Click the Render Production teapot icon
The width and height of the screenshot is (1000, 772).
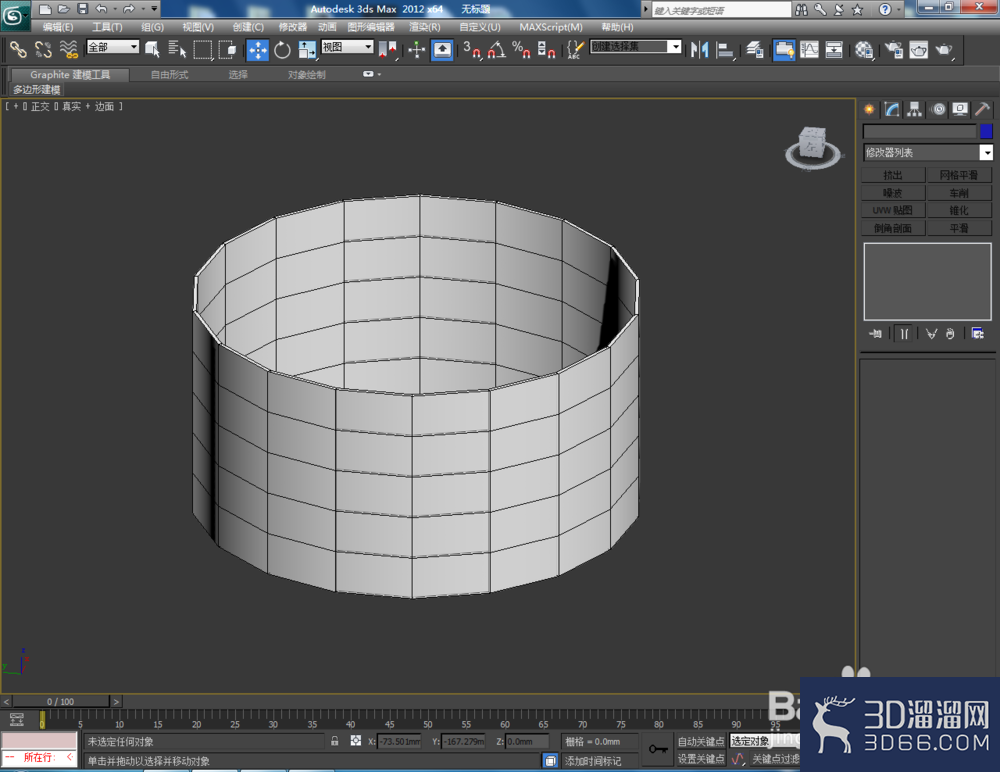point(944,49)
